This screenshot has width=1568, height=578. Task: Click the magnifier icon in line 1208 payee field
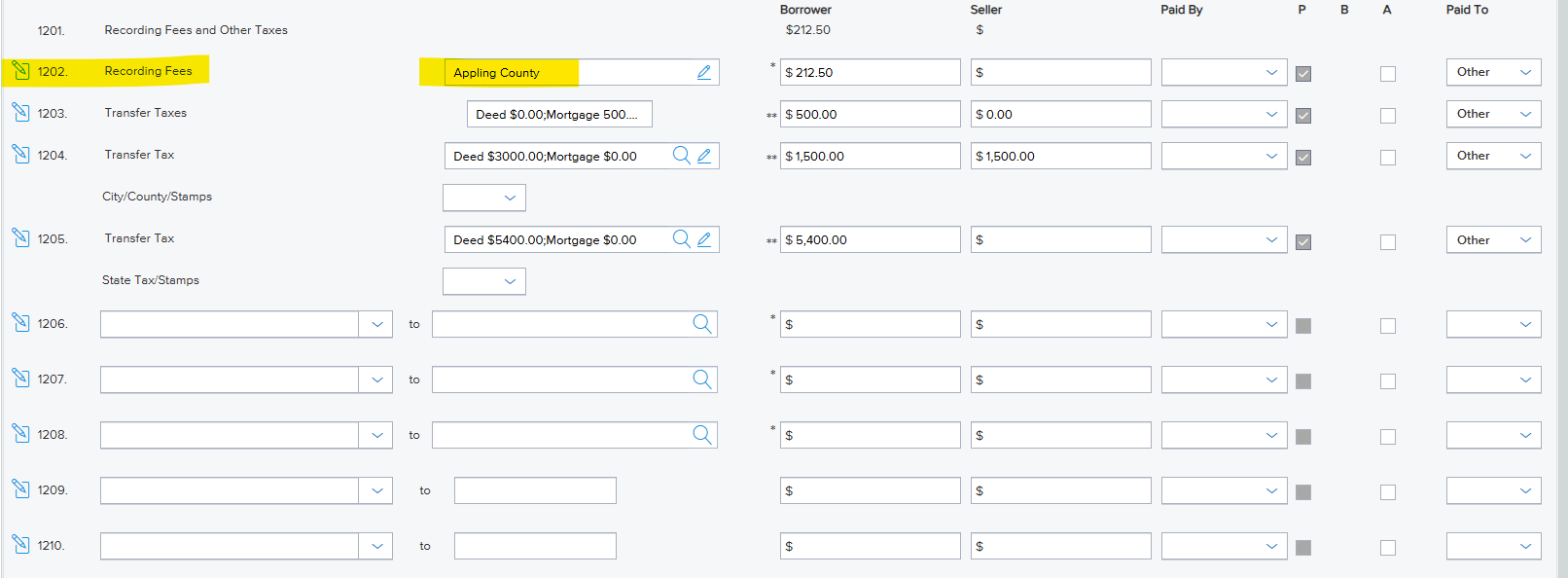tap(702, 435)
